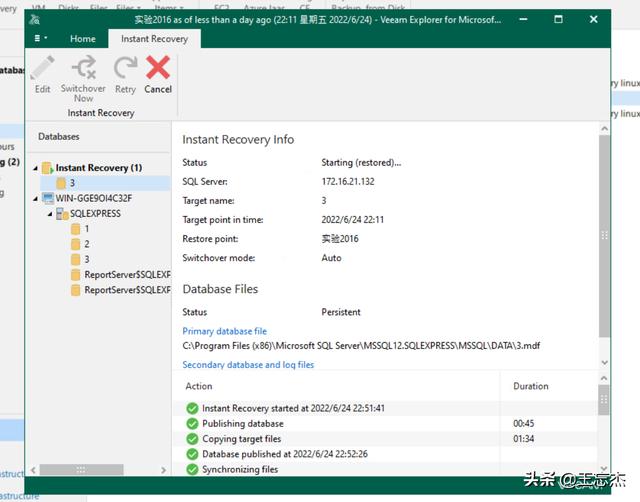This screenshot has width=640, height=502.
Task: Collapse the WIN-GGE9OI4C32F server node
Action: pyautogui.click(x=36, y=198)
